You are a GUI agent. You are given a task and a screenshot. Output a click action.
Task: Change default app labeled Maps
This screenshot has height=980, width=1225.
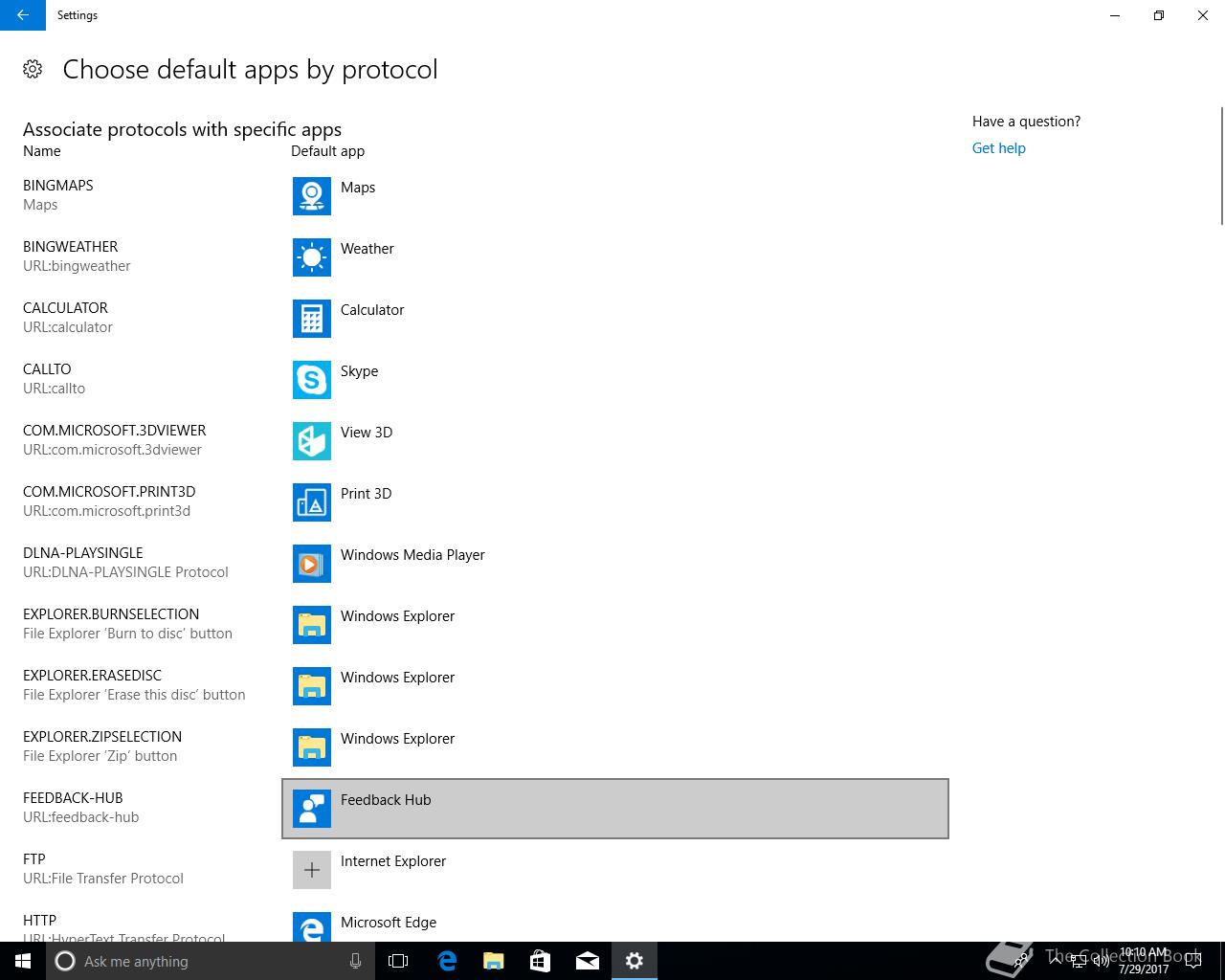358,188
